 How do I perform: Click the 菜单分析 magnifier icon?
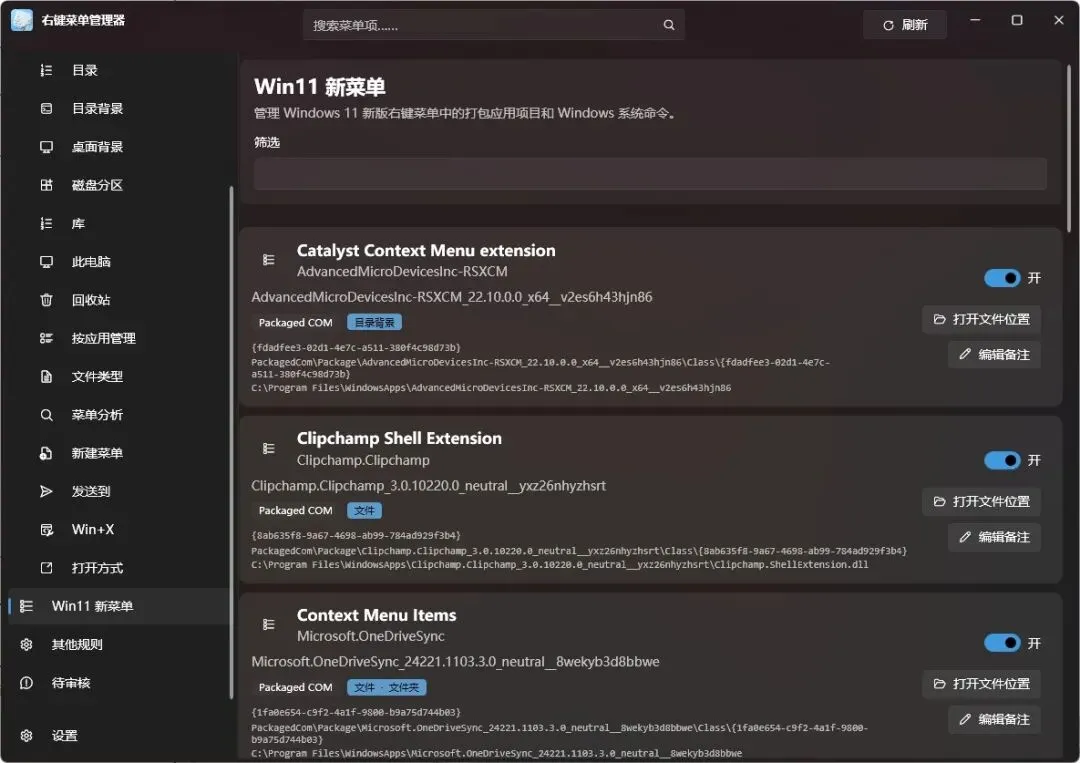tap(46, 415)
